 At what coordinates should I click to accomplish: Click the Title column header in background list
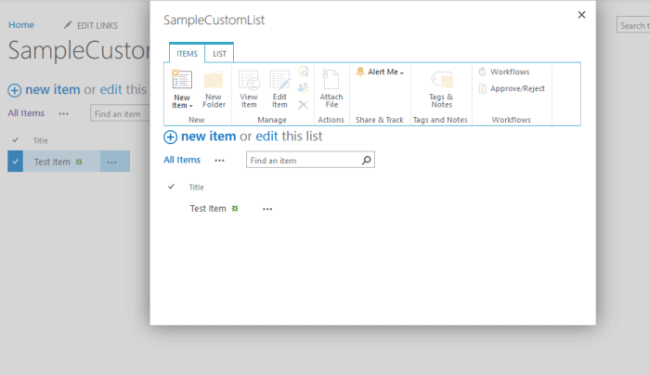tap(40, 141)
